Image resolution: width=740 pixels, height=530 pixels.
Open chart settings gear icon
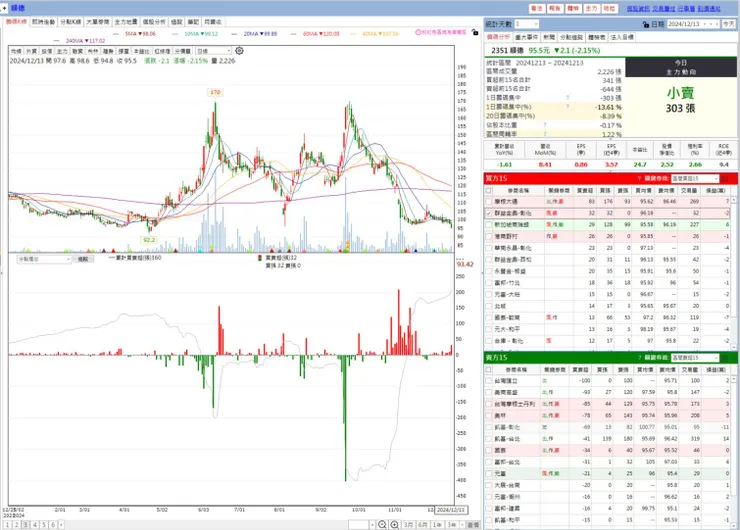click(x=239, y=50)
